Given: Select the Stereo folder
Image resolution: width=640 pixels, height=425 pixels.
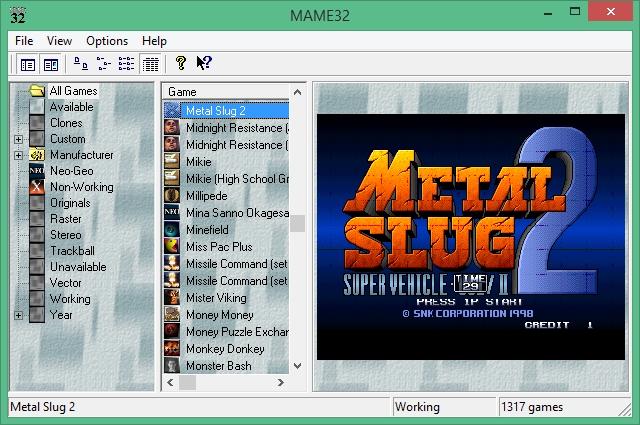Looking at the screenshot, I should click(66, 235).
